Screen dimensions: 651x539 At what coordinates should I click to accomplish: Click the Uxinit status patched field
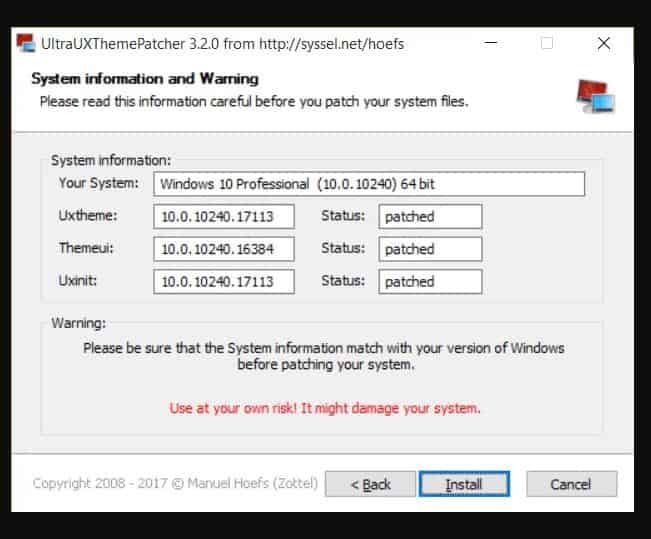(430, 282)
